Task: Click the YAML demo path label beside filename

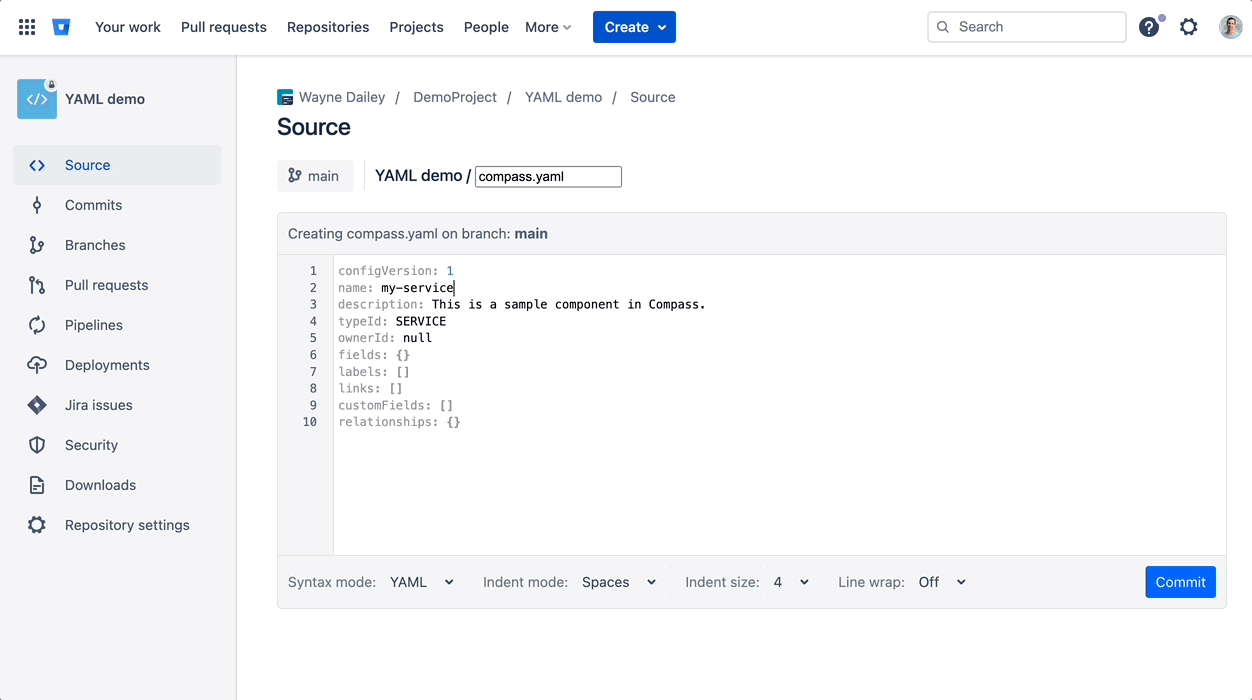Action: tap(419, 176)
